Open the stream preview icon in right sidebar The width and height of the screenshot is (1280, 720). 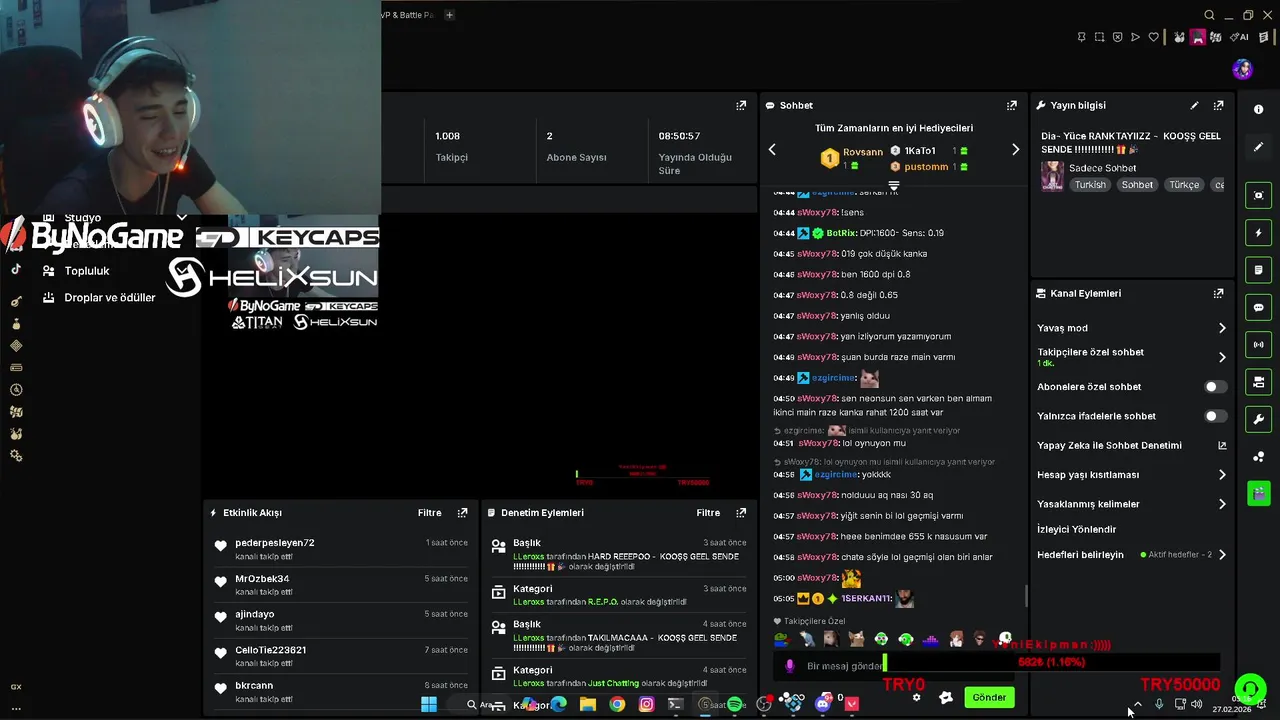[x=1259, y=196]
